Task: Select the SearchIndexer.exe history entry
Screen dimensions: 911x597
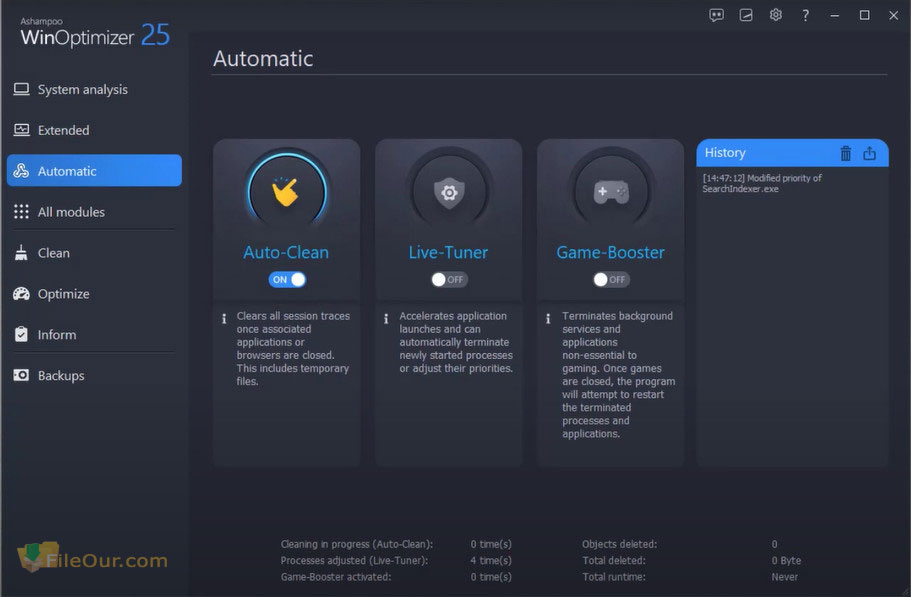Action: coord(762,184)
